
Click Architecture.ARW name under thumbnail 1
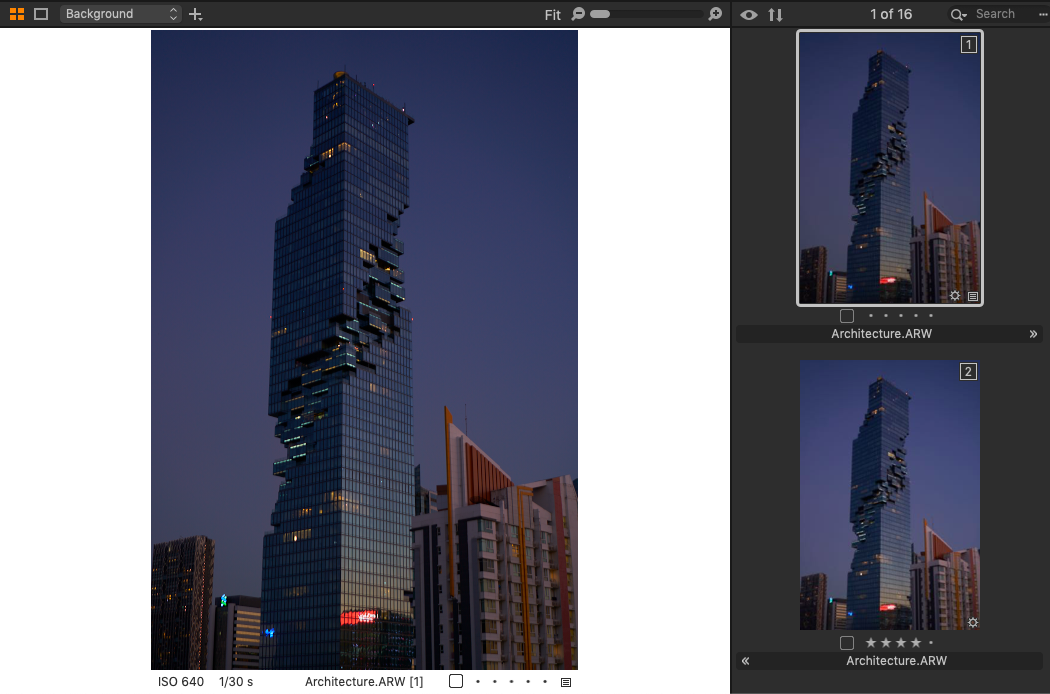coord(881,334)
